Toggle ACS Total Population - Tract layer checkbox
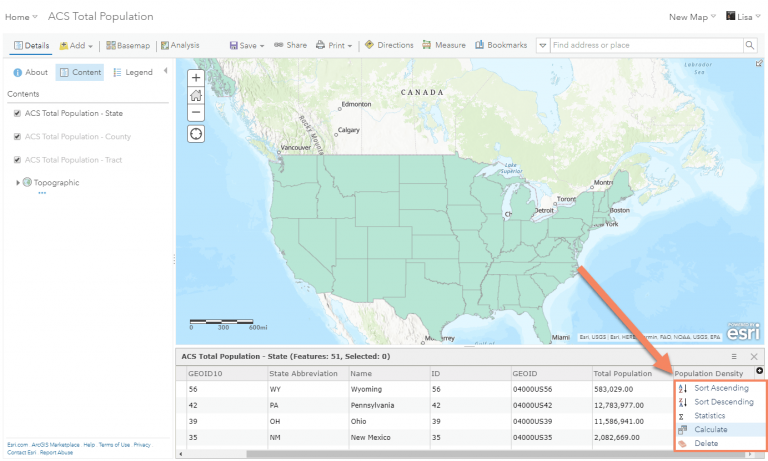 click(x=17, y=160)
